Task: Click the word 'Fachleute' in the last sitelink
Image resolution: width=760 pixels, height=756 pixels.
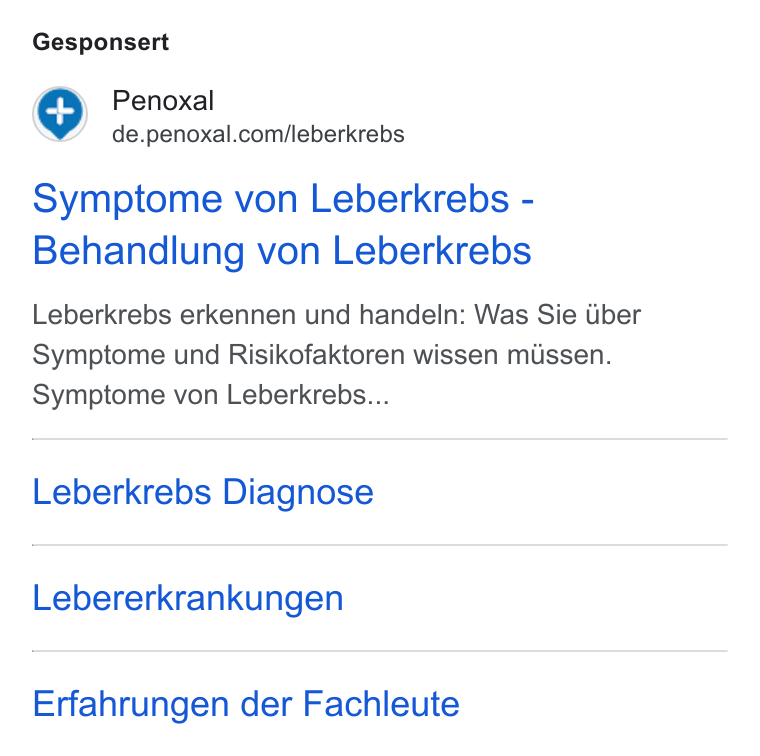Action: [x=381, y=704]
